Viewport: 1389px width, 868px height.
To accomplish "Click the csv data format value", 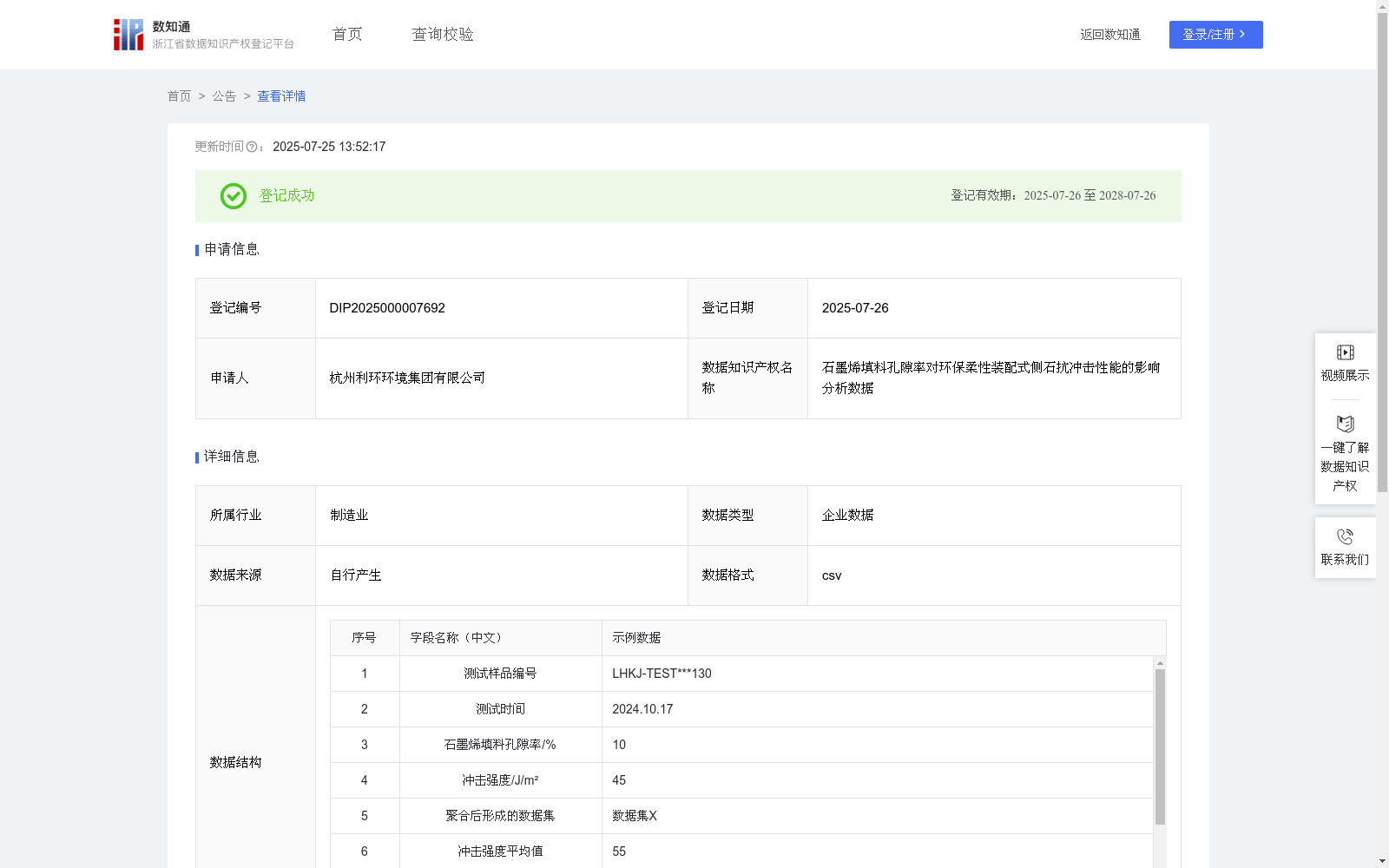I will (832, 575).
